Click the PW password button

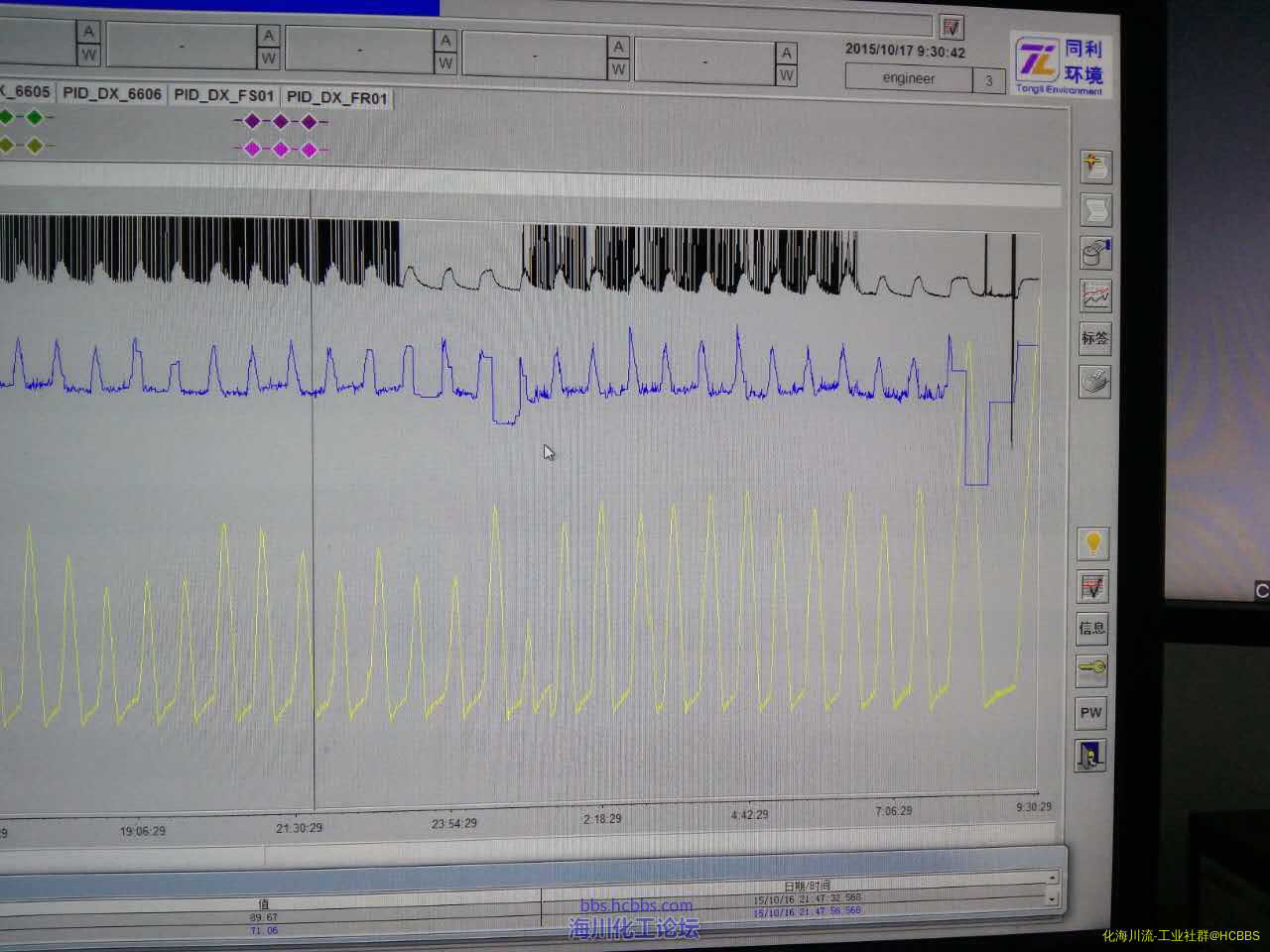(x=1090, y=712)
